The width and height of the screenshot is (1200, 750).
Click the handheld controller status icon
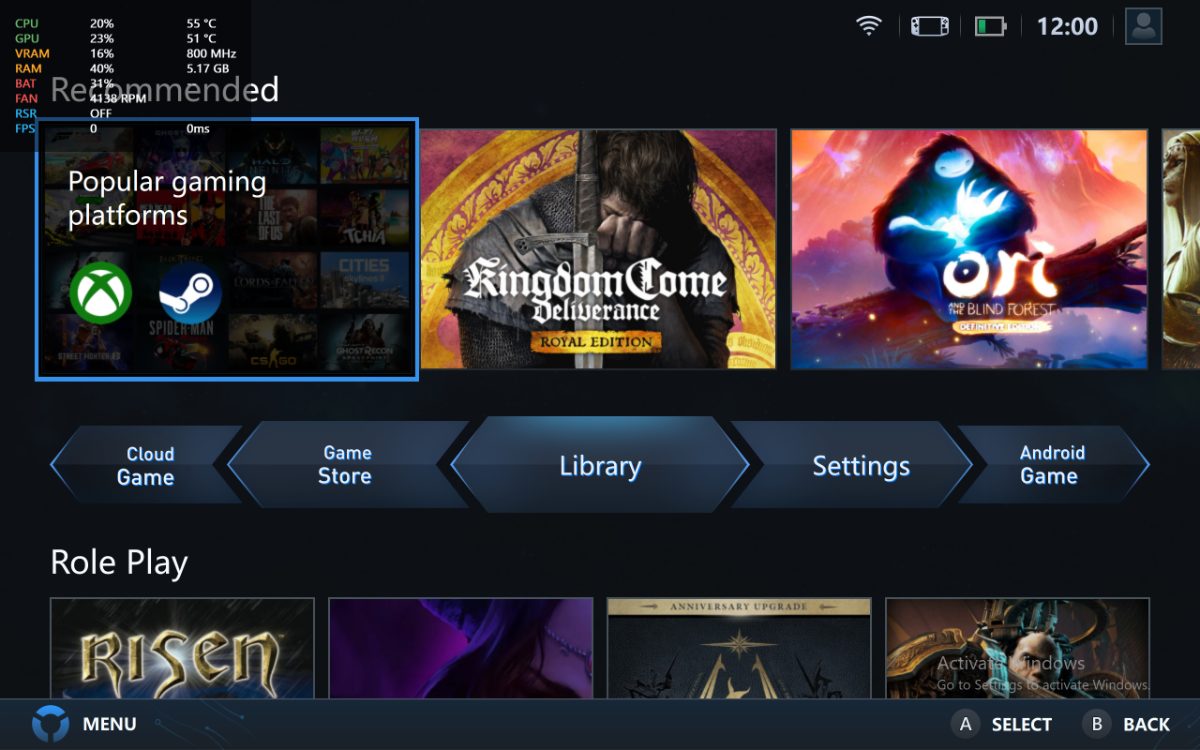coord(930,27)
